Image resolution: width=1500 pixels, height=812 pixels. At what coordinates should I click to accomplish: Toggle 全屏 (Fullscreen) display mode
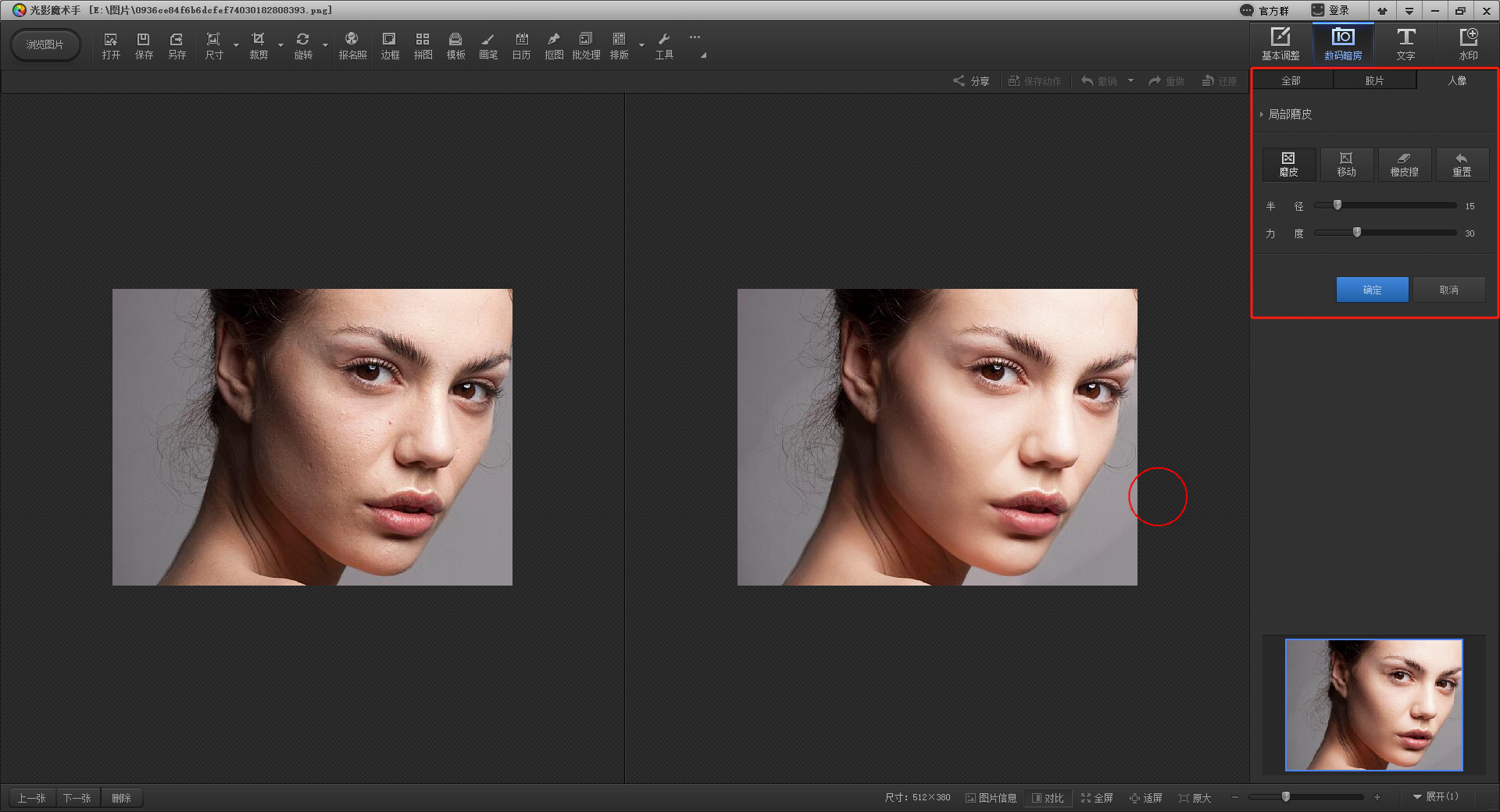[x=1097, y=798]
